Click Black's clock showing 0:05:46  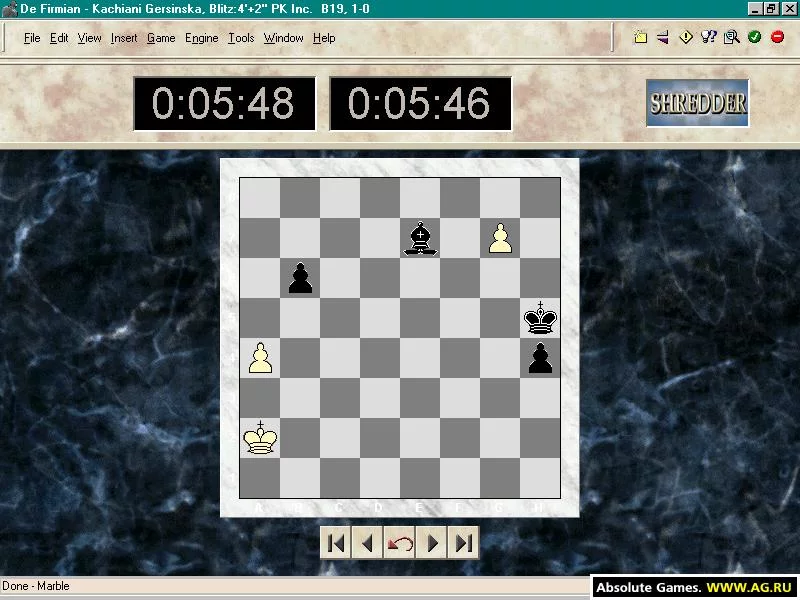[420, 104]
